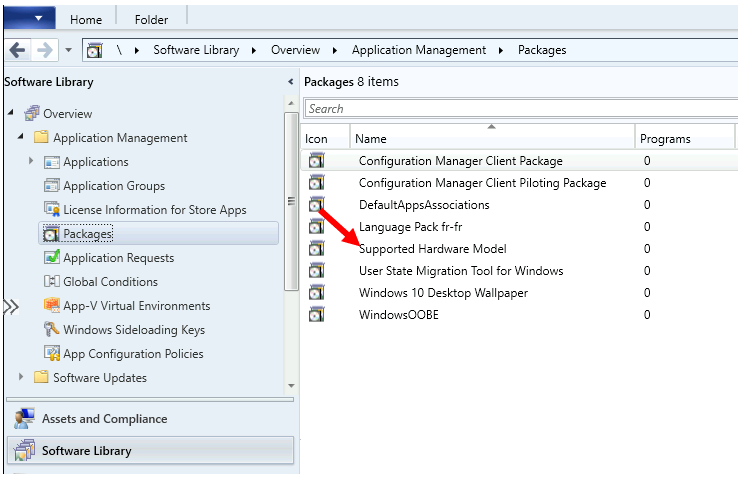Select Configuration Manager Client Package row
The width and height of the screenshot is (742, 478).
[519, 161]
